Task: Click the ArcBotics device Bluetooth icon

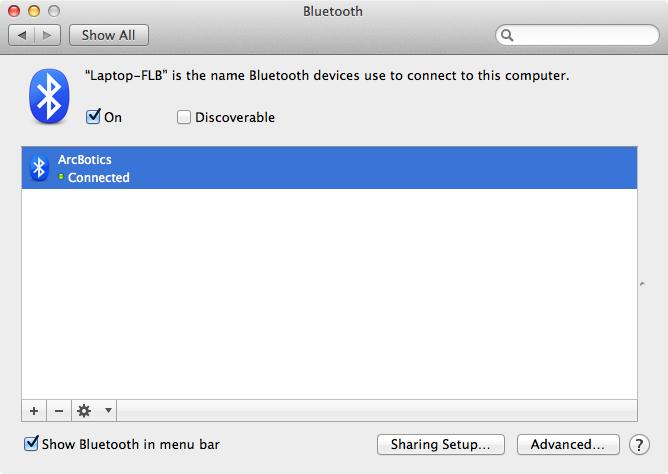Action: (x=39, y=168)
